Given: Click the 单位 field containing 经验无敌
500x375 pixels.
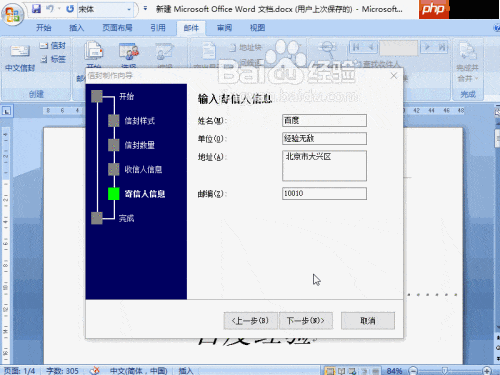Looking at the screenshot, I should coord(324,138).
